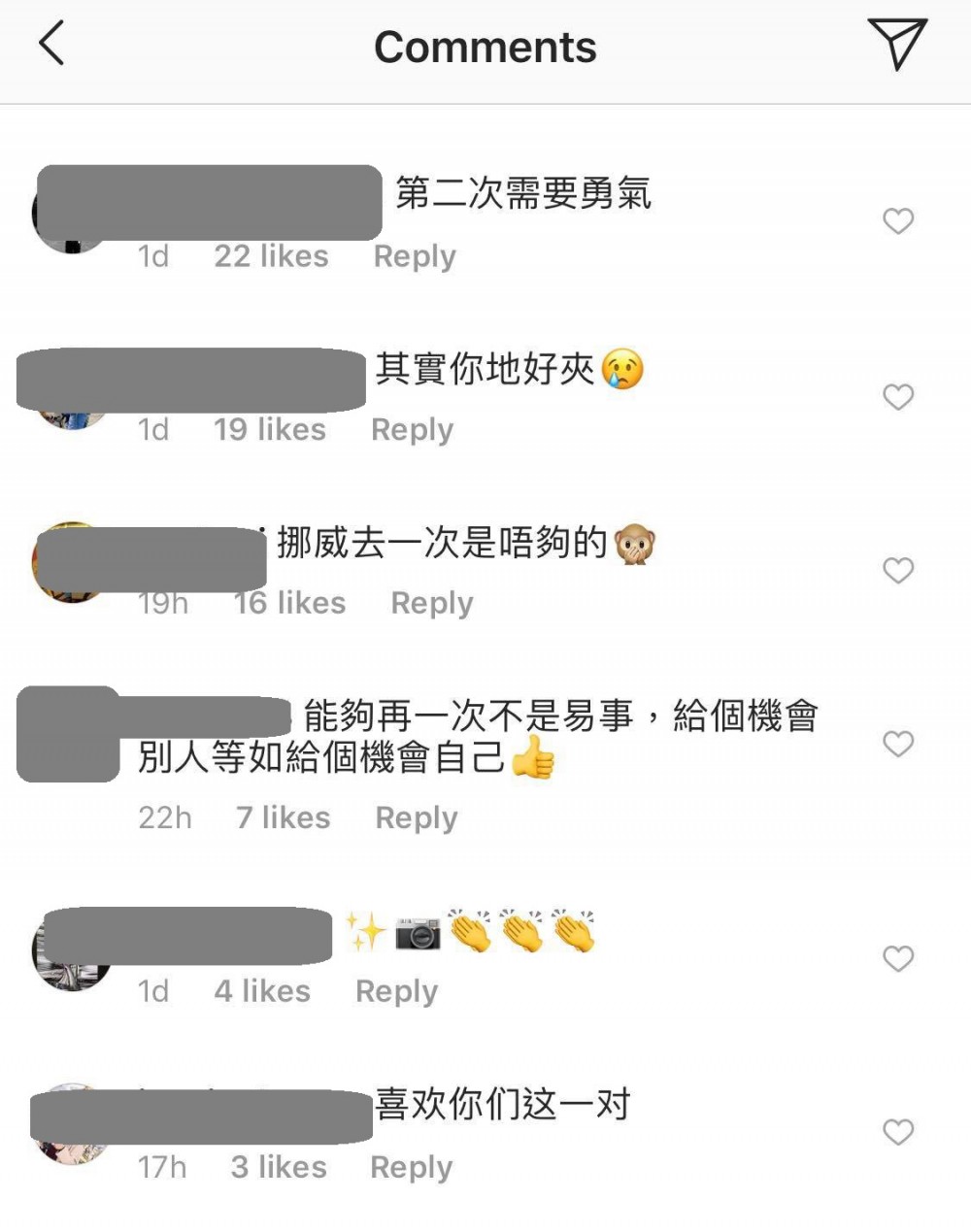Tap heart on the 能夠再一次不是易事 comment
This screenshot has height=1232, width=971.
[x=898, y=745]
